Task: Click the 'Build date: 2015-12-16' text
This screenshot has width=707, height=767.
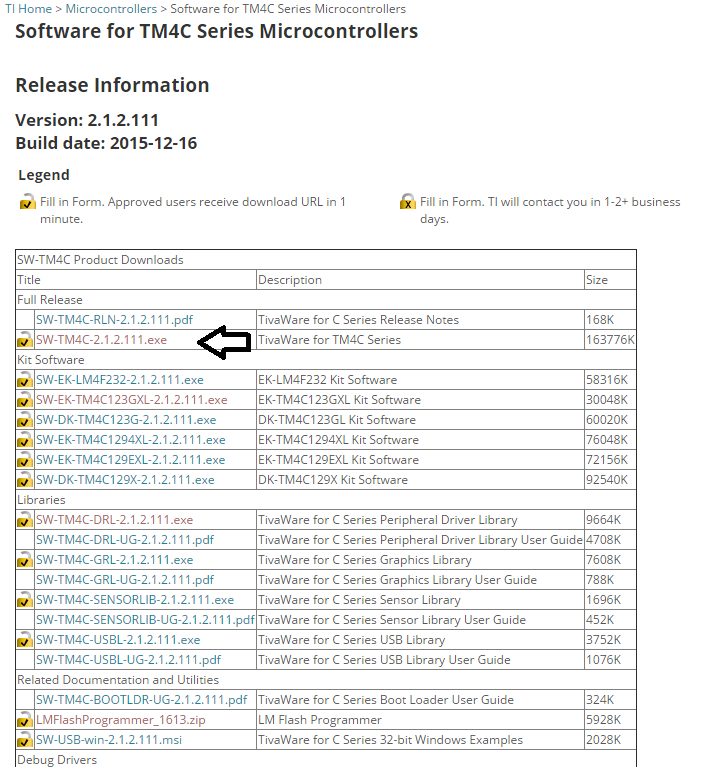Action: [x=106, y=143]
